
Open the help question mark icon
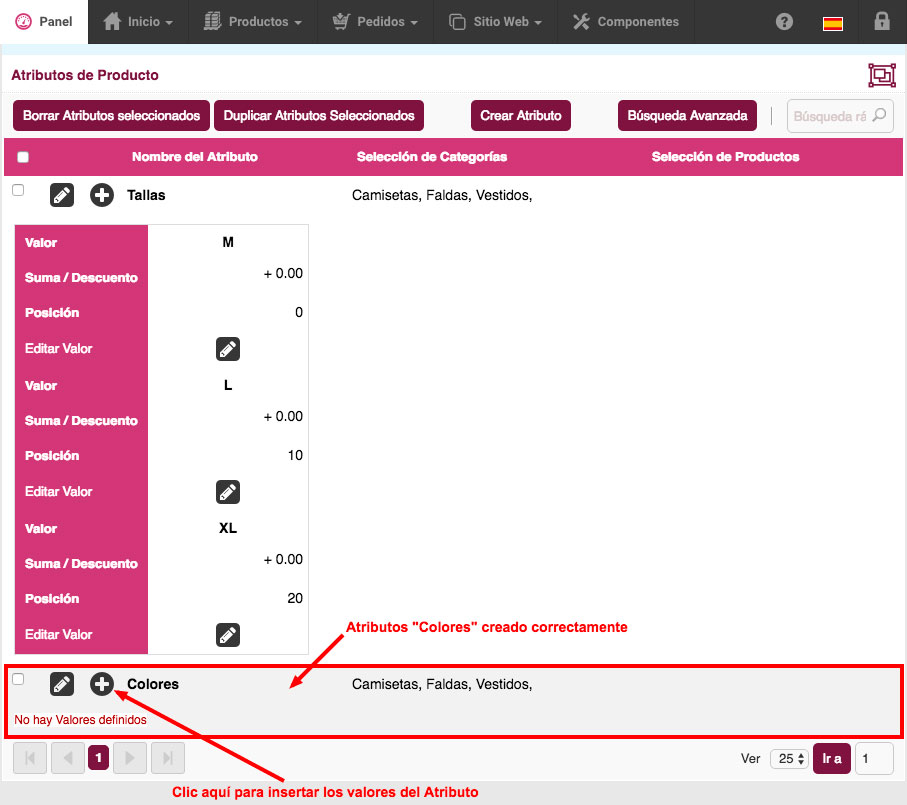(784, 22)
